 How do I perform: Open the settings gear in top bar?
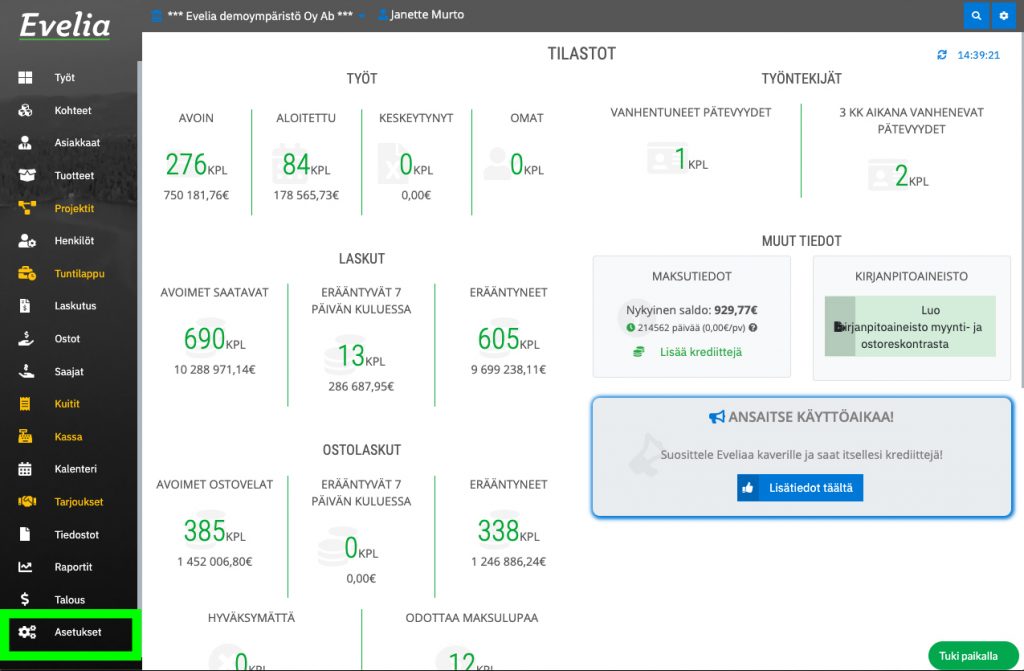pos(1004,16)
